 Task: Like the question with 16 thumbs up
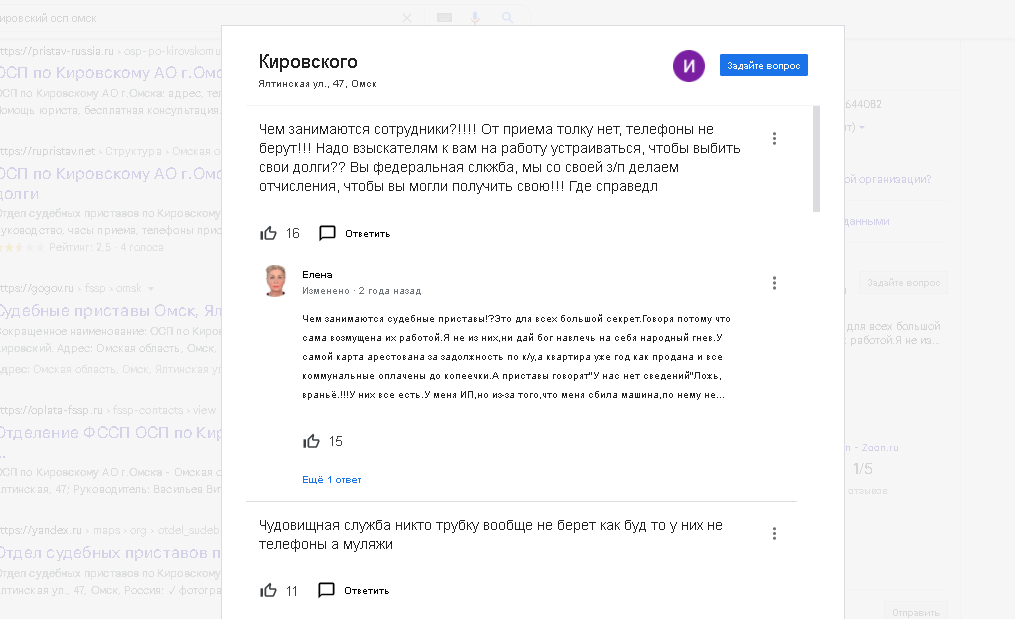tap(268, 233)
